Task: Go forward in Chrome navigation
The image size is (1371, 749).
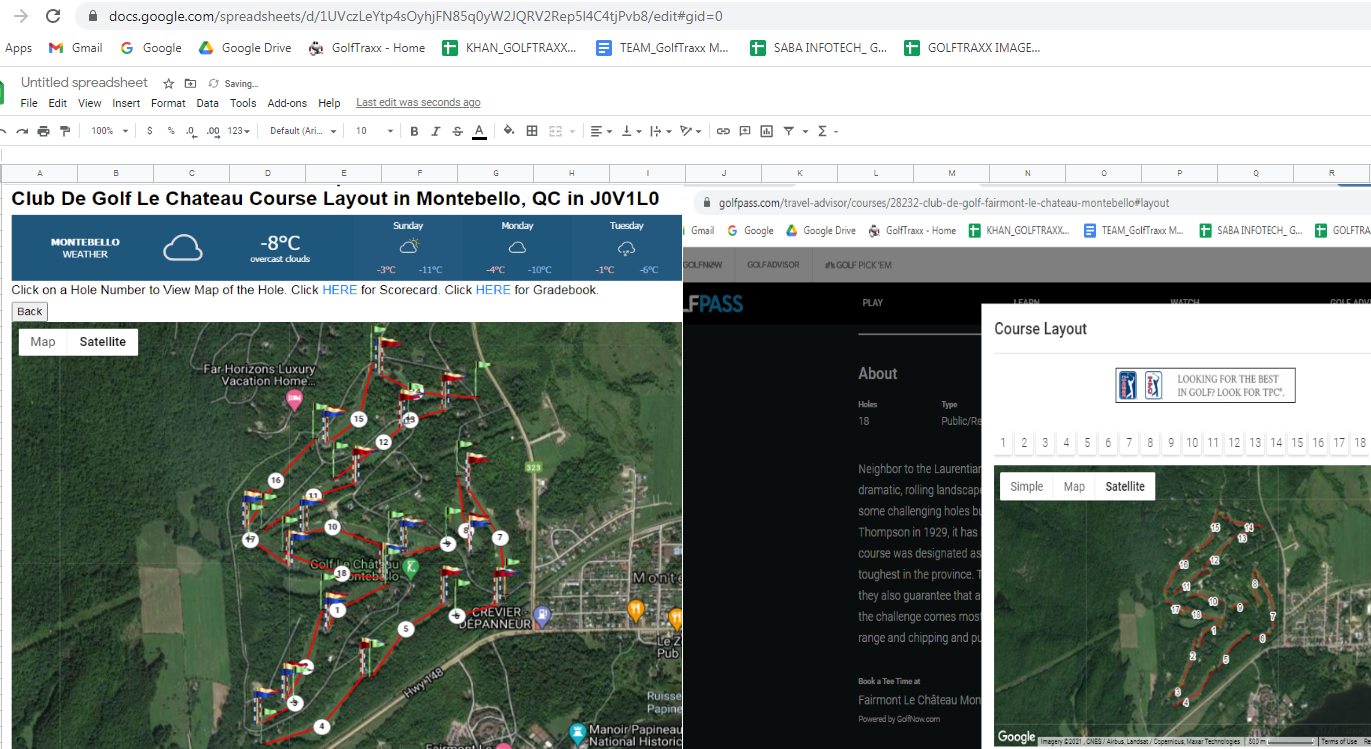Action: point(20,16)
